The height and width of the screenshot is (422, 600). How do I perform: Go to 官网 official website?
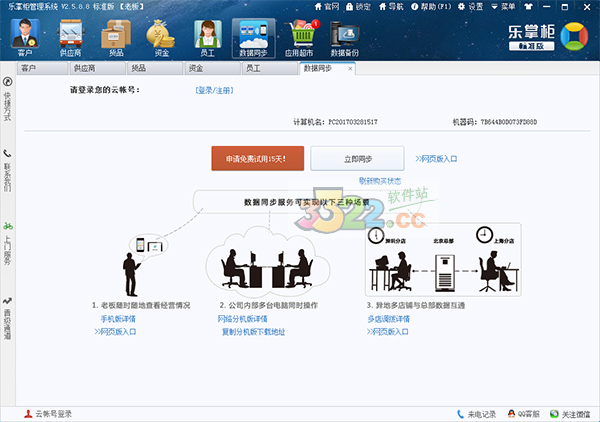(x=327, y=7)
